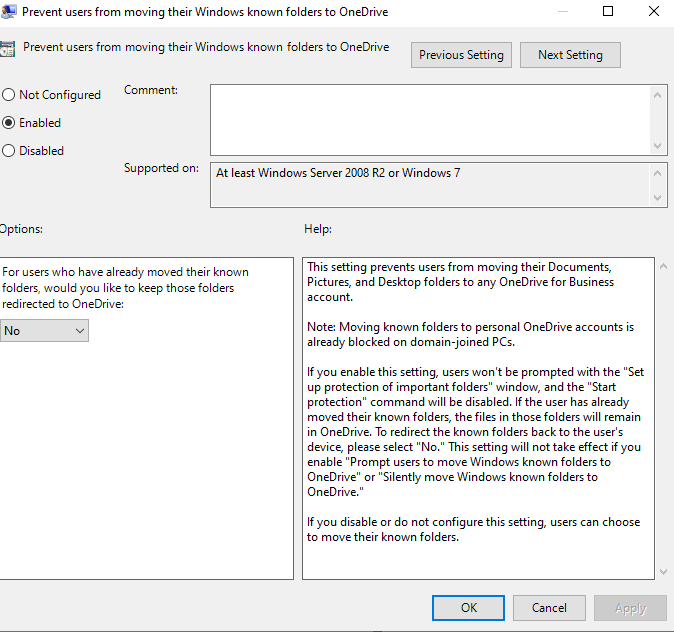
Task: Click the policy setting icon beside the heading
Action: pos(7,49)
